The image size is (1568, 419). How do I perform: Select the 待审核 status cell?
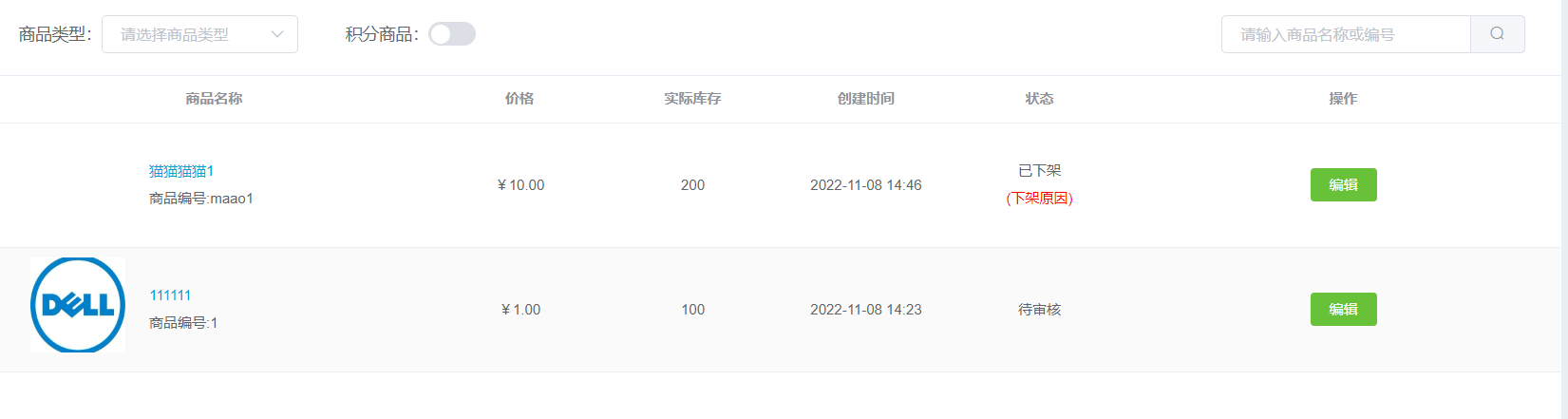[1039, 310]
